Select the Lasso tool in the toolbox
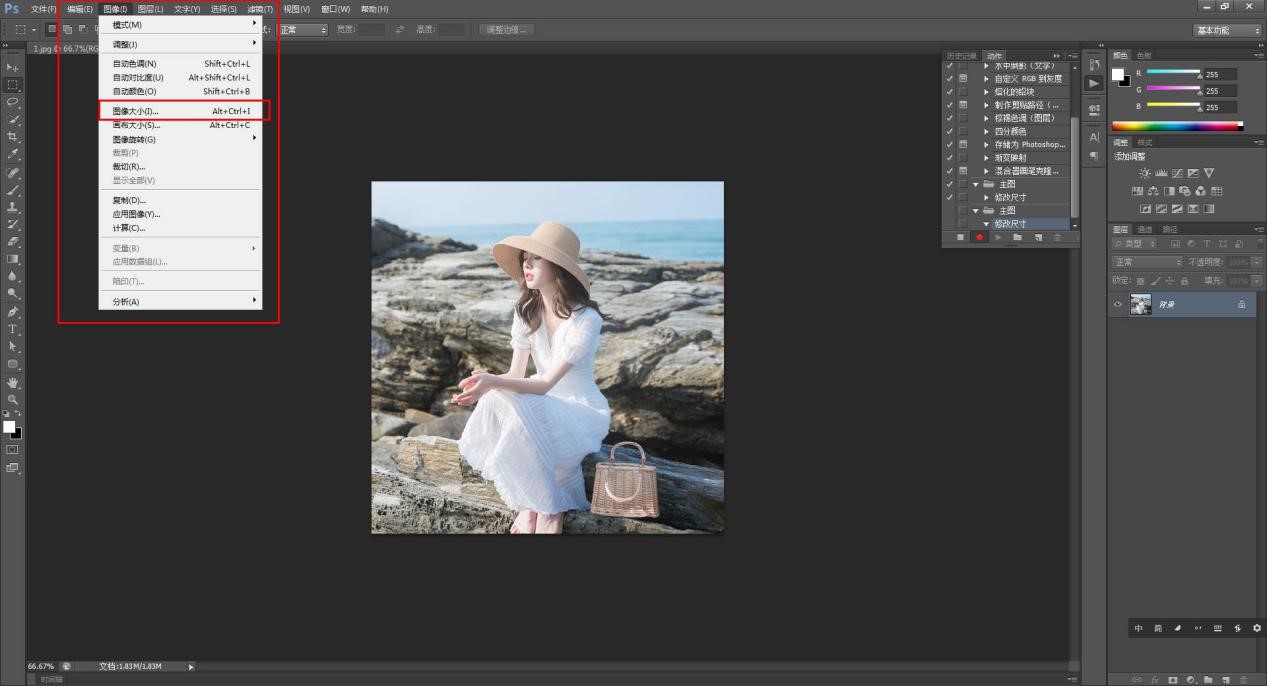1267x686 pixels. 13,102
